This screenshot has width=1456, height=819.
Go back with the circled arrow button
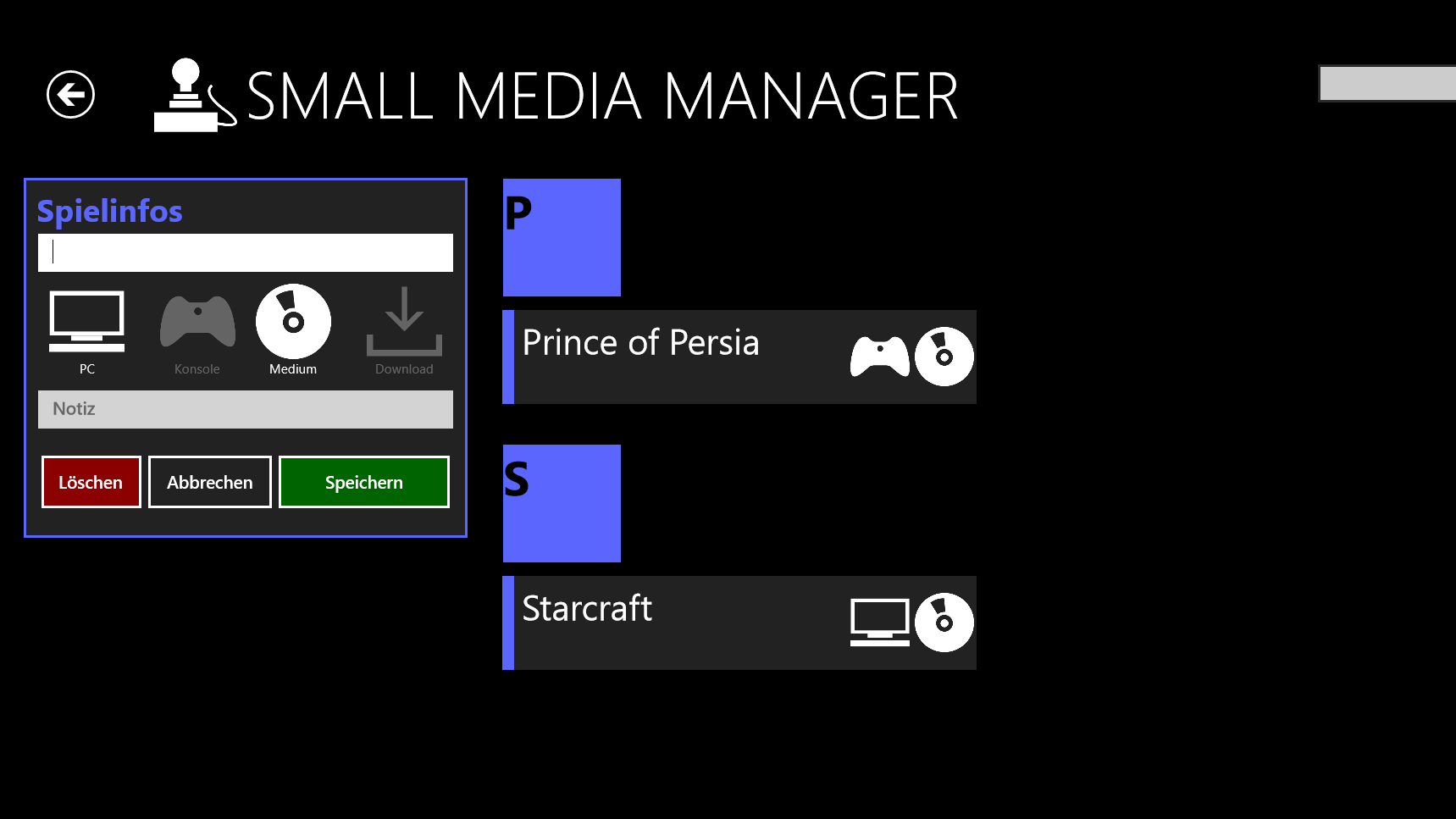[70, 94]
